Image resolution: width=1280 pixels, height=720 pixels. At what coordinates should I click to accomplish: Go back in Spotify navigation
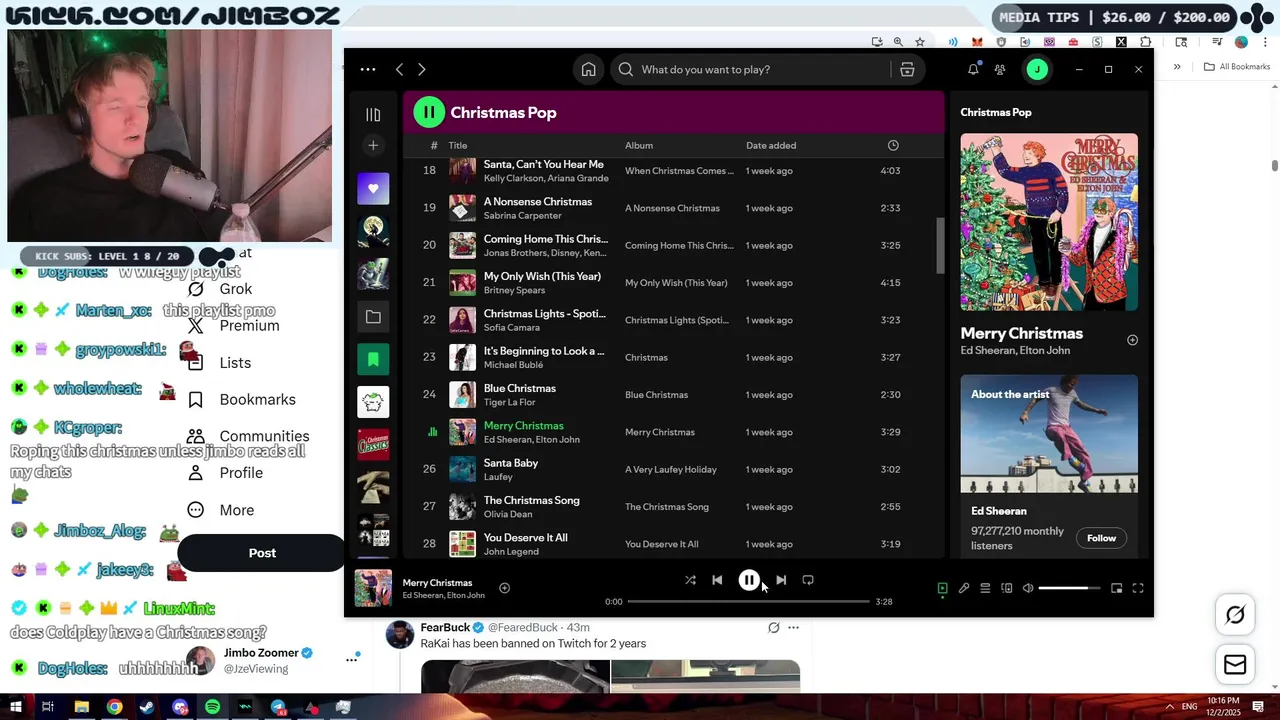pyautogui.click(x=399, y=70)
